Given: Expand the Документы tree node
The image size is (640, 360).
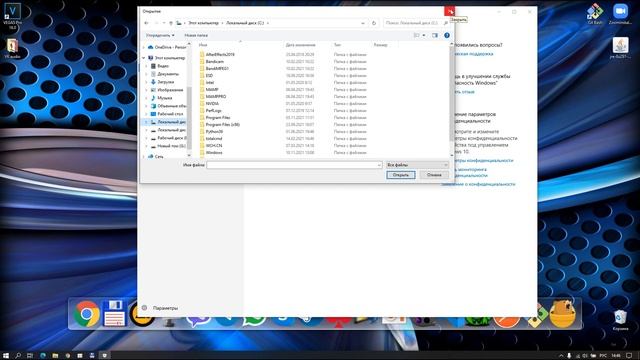Looking at the screenshot, I should click(147, 74).
